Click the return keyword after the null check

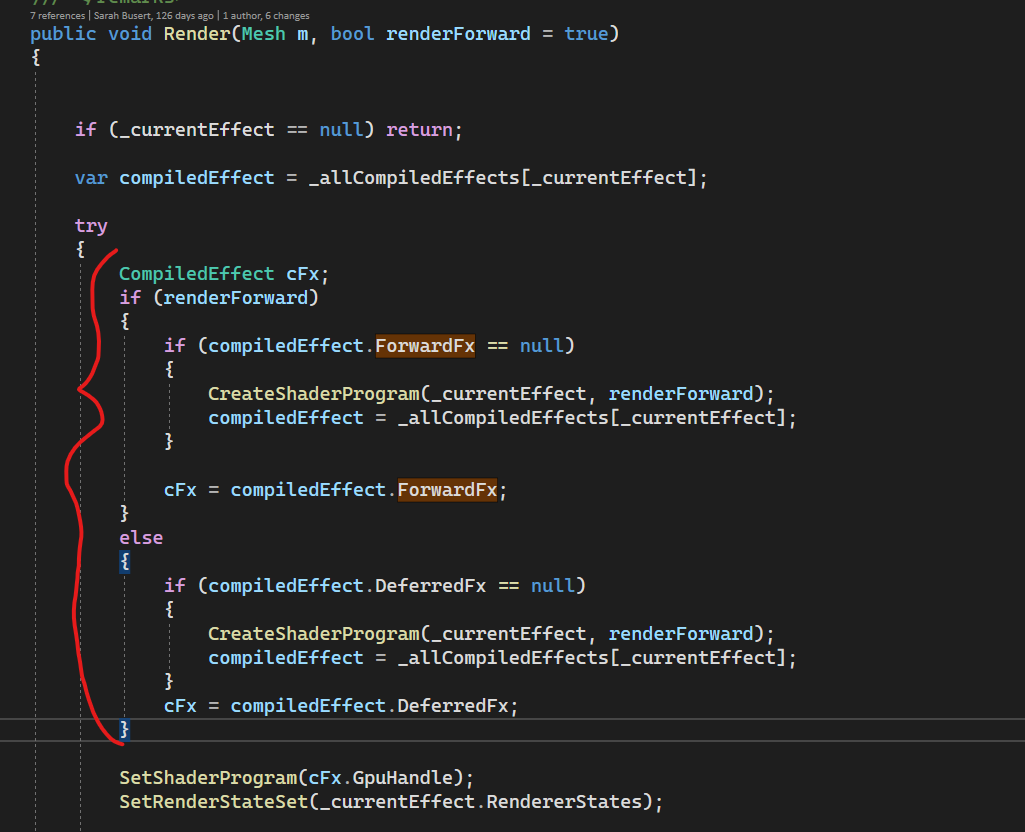coord(419,130)
